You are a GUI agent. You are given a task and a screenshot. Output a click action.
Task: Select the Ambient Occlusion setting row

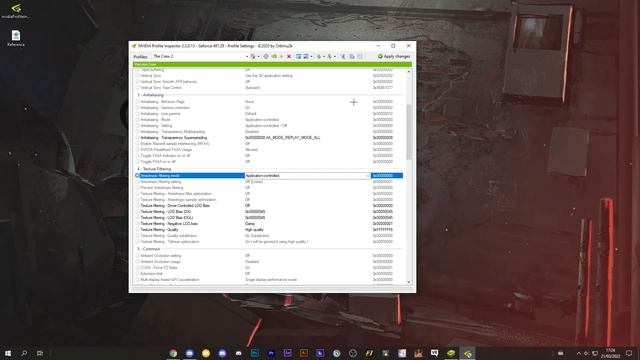tap(269, 256)
